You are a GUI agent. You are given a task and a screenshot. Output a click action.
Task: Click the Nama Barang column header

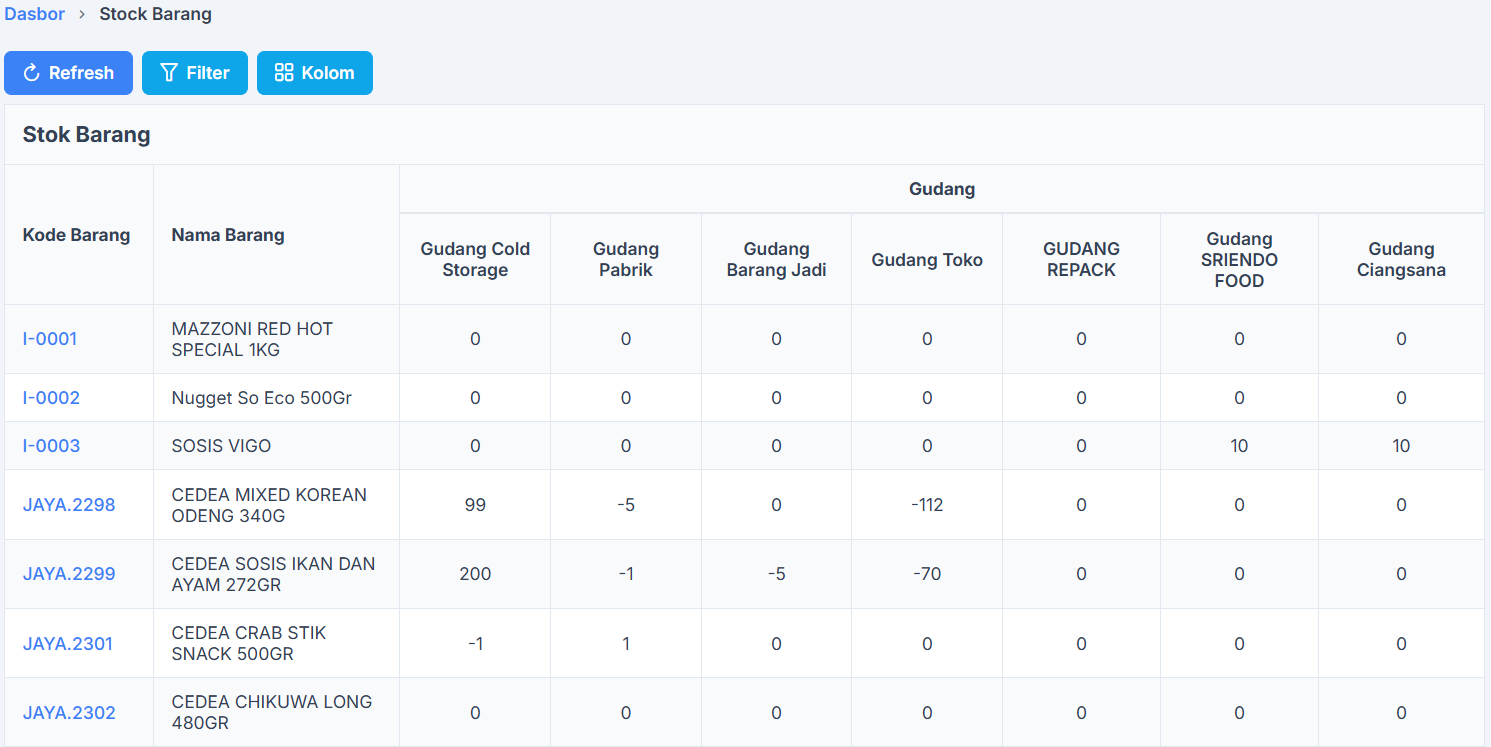(x=228, y=235)
